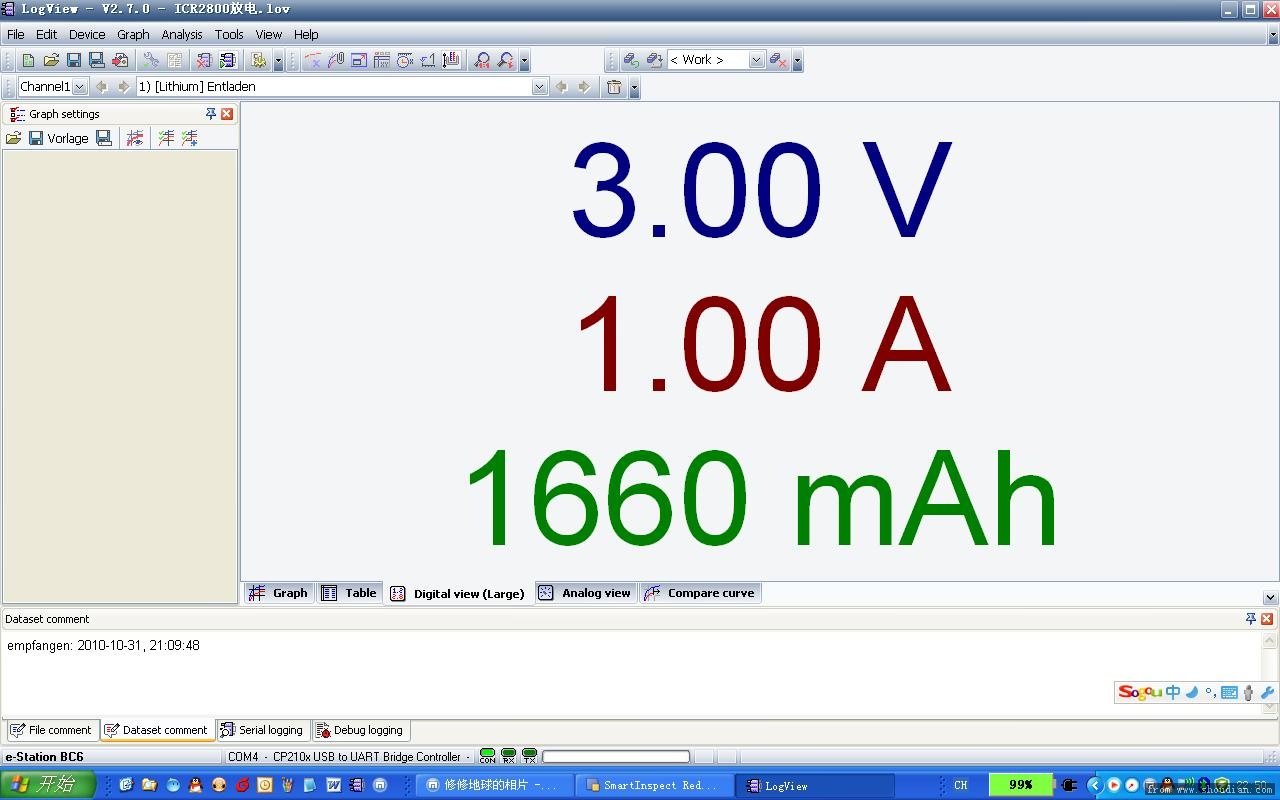The width and height of the screenshot is (1280, 800).
Task: Click the second magnifier zoom reset icon
Action: pyautogui.click(x=506, y=60)
